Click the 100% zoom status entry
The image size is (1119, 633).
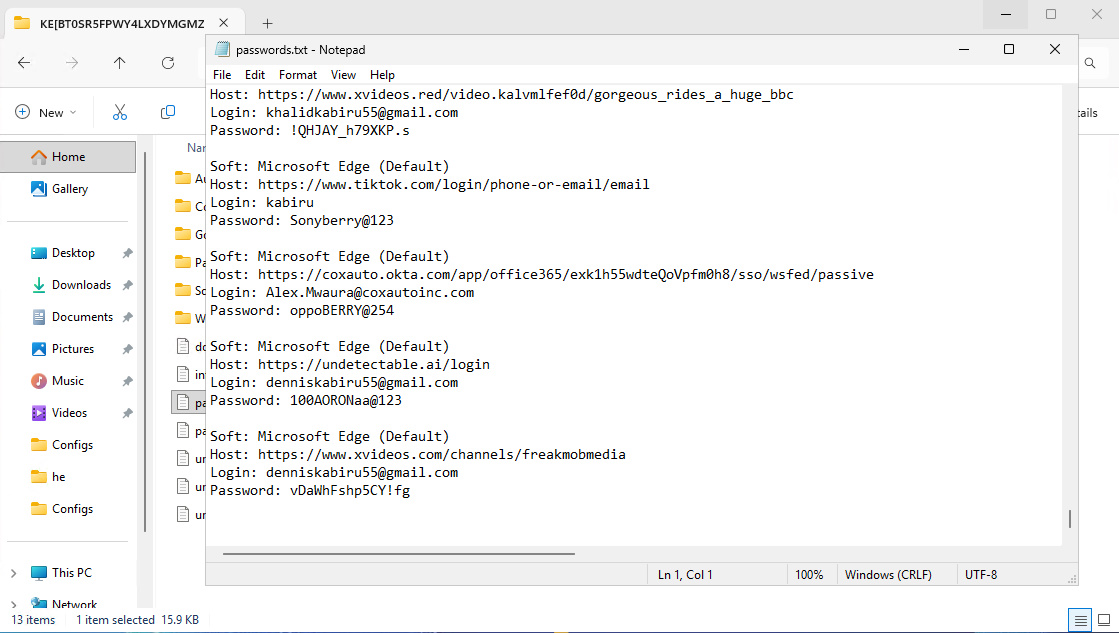point(809,574)
